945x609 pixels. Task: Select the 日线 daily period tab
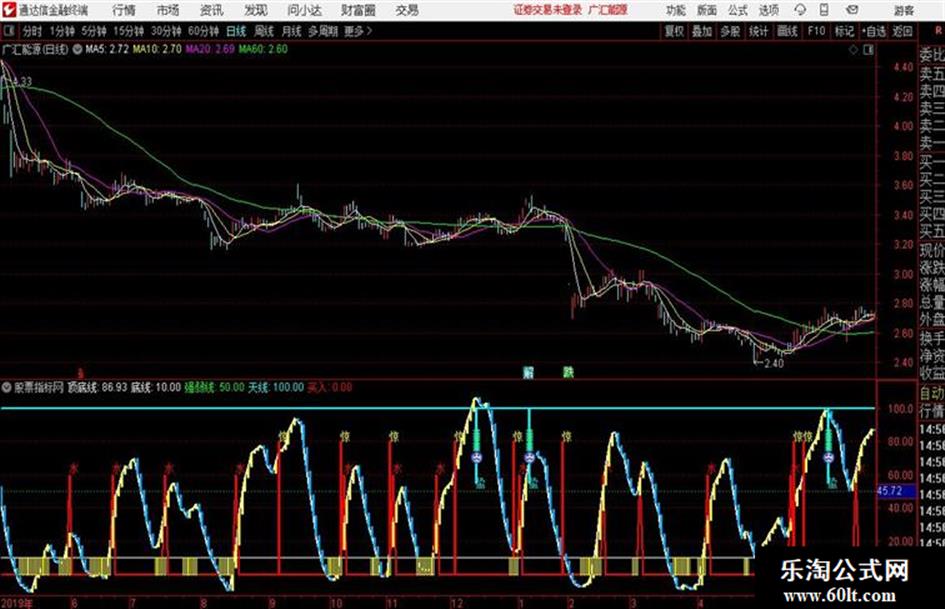236,31
